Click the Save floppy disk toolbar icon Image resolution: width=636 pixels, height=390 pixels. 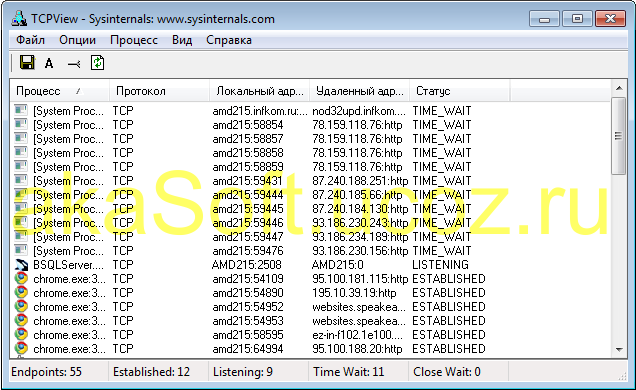[x=27, y=63]
